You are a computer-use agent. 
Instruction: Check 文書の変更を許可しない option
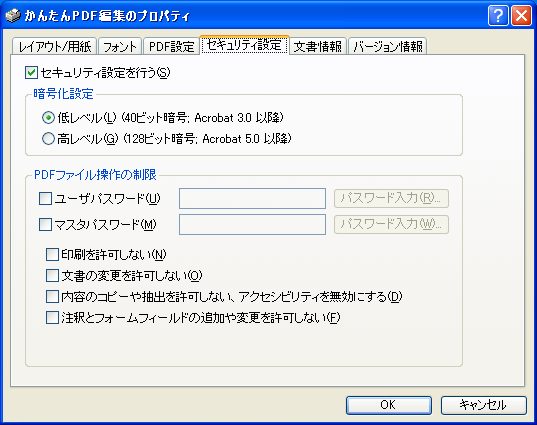click(52, 275)
